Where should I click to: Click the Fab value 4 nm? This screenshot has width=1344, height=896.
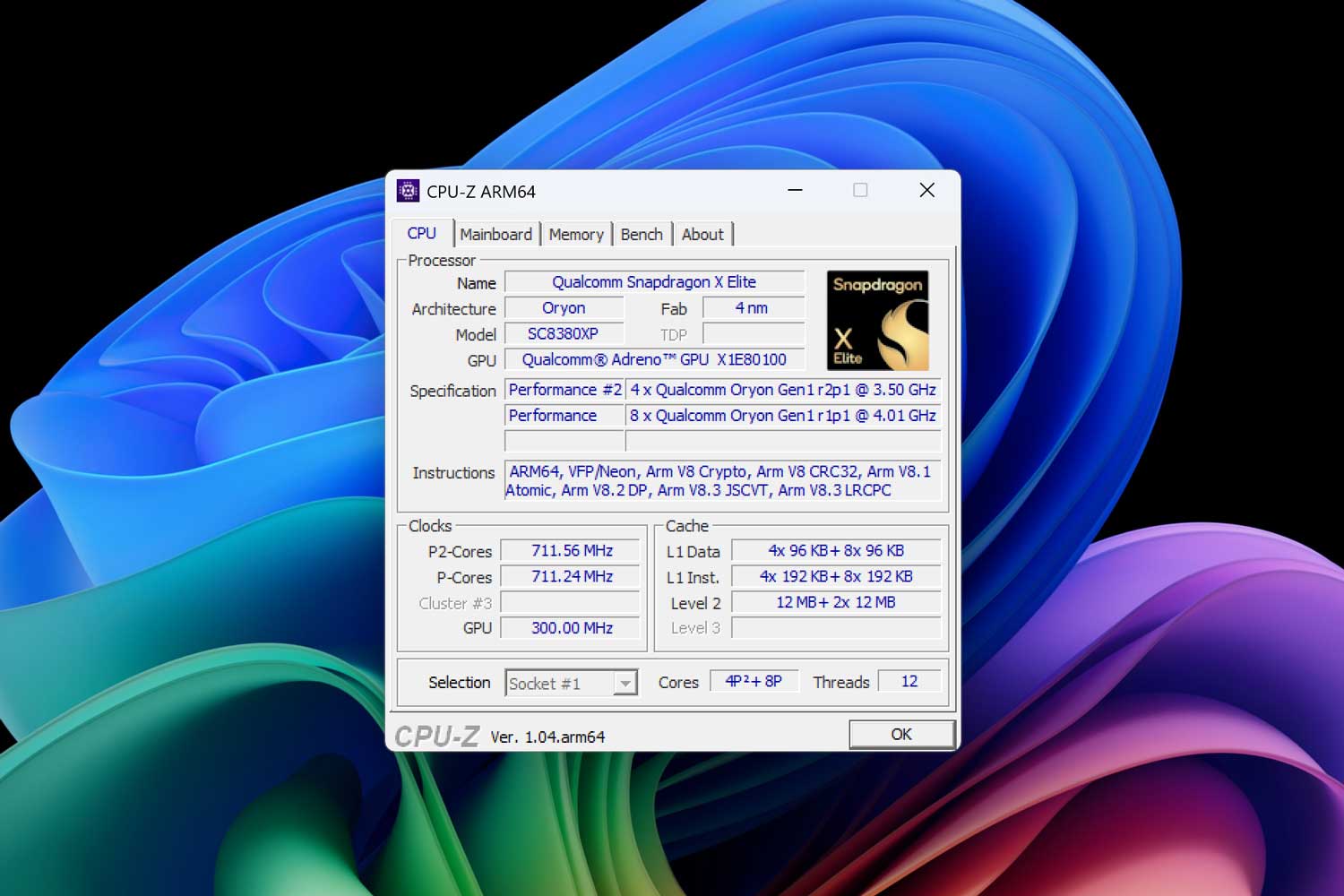(753, 308)
